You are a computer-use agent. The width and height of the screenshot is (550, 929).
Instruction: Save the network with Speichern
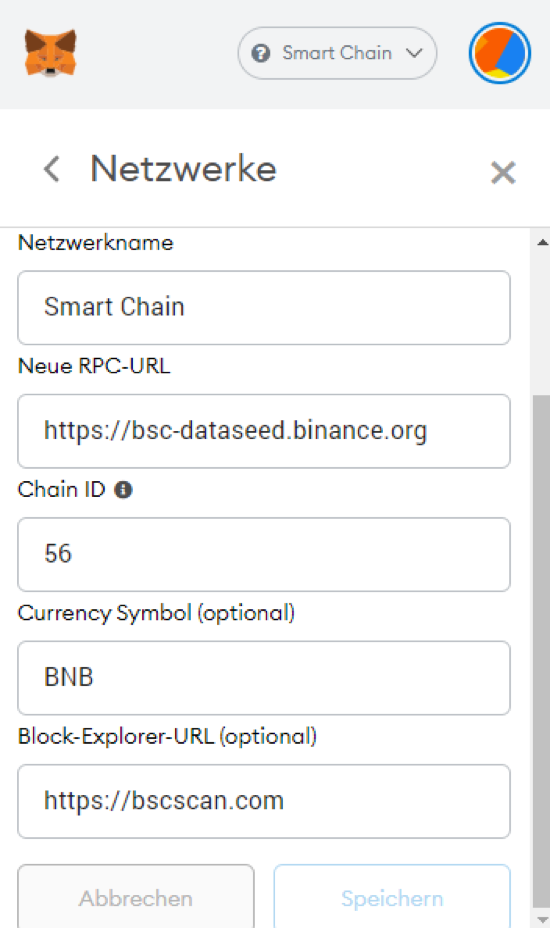pyautogui.click(x=392, y=896)
